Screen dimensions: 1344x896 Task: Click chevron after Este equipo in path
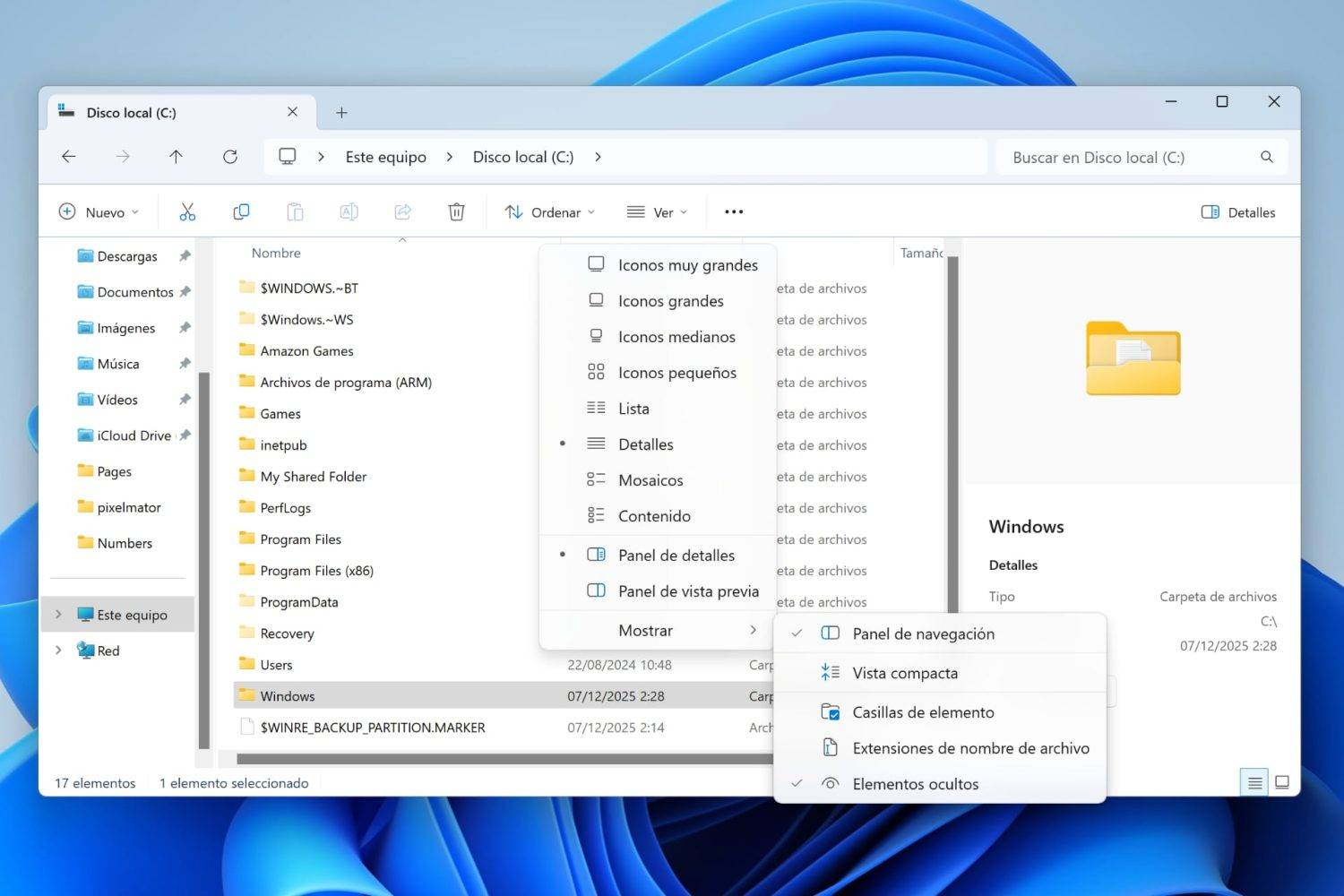click(450, 157)
